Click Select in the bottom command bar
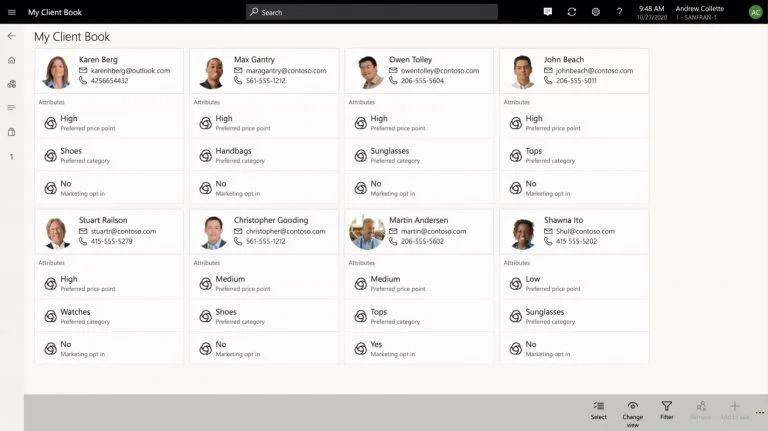768x431 pixels. 599,410
